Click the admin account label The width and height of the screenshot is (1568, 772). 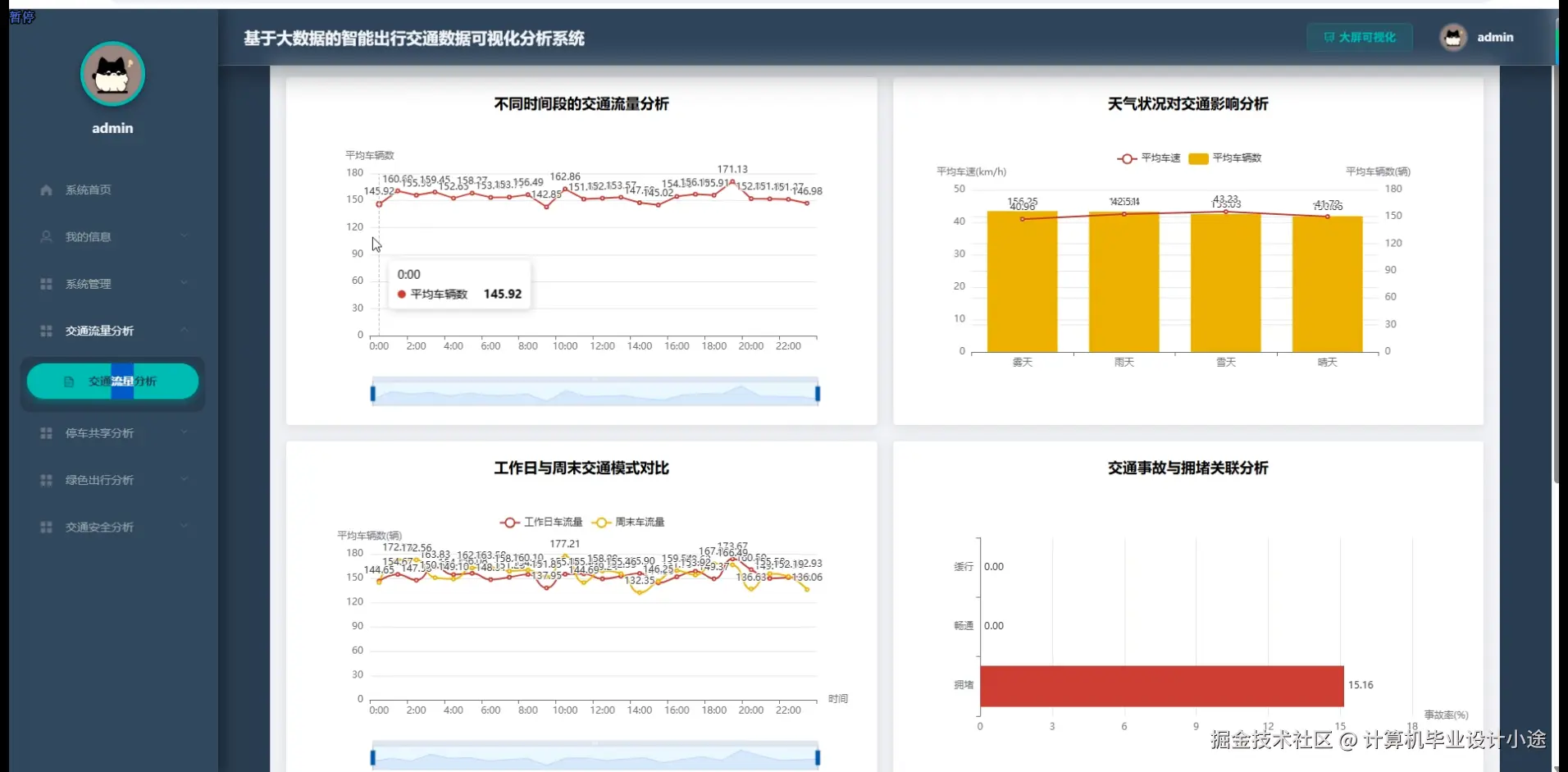[1496, 37]
